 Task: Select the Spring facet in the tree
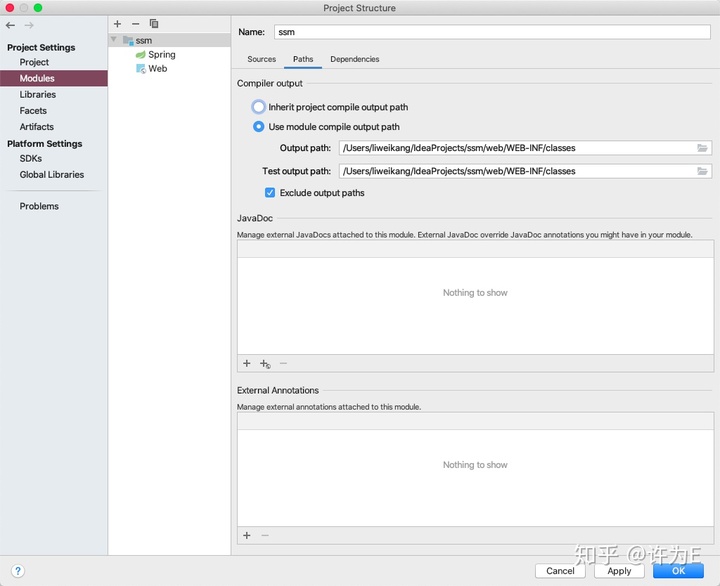point(162,55)
